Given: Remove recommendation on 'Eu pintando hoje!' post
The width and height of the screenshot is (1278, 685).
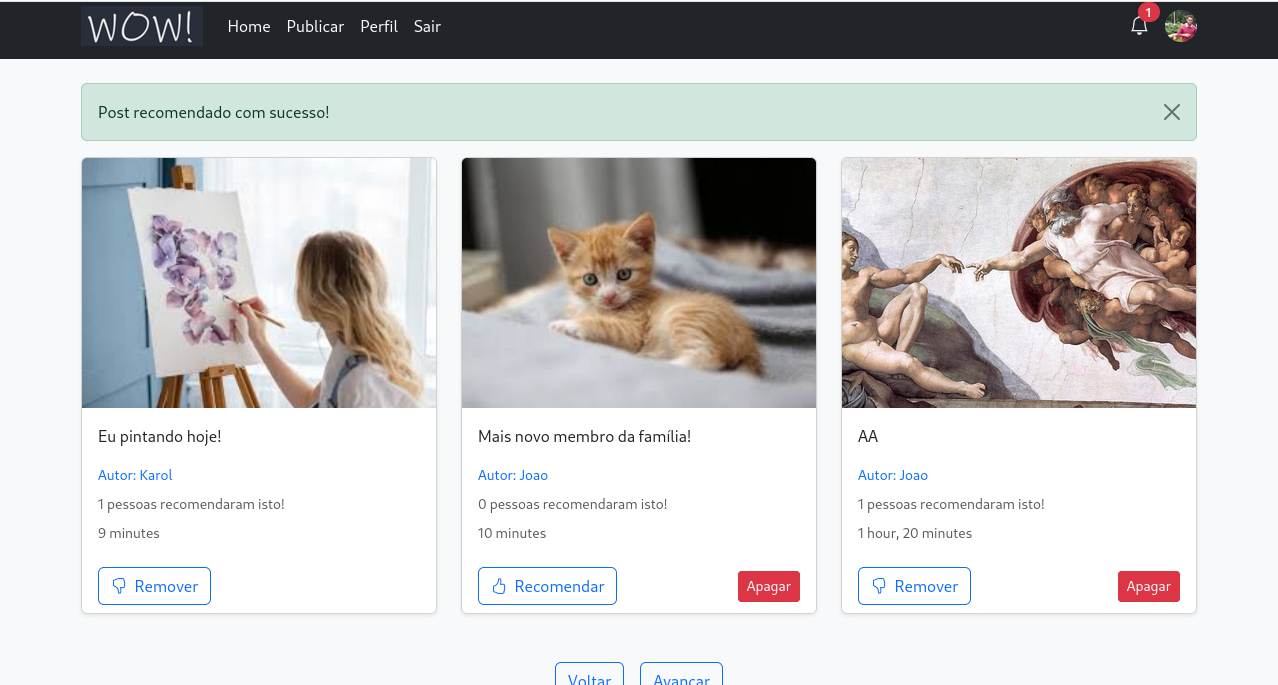Looking at the screenshot, I should [154, 586].
